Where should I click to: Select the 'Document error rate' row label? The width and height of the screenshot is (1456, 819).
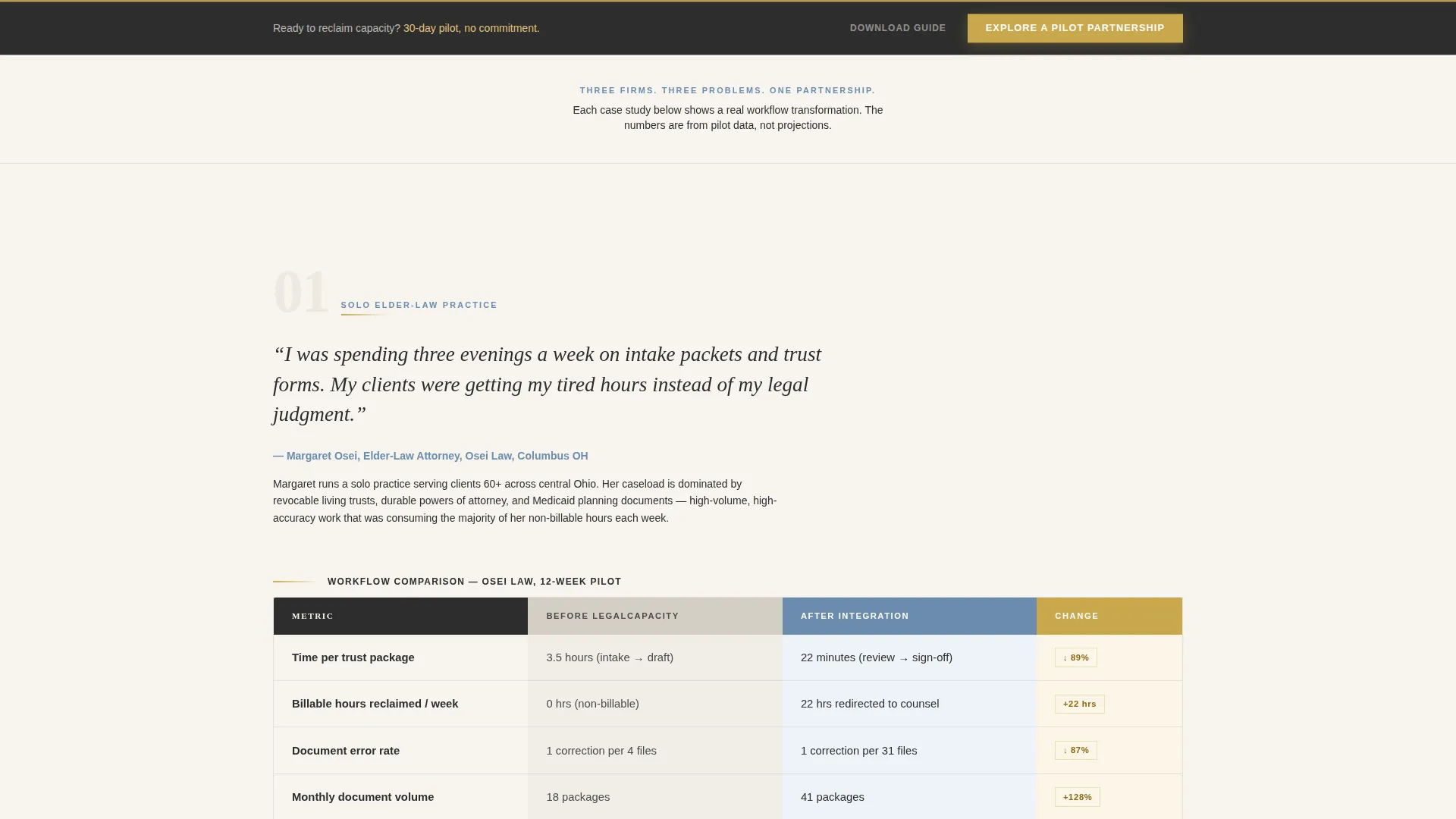tap(345, 751)
